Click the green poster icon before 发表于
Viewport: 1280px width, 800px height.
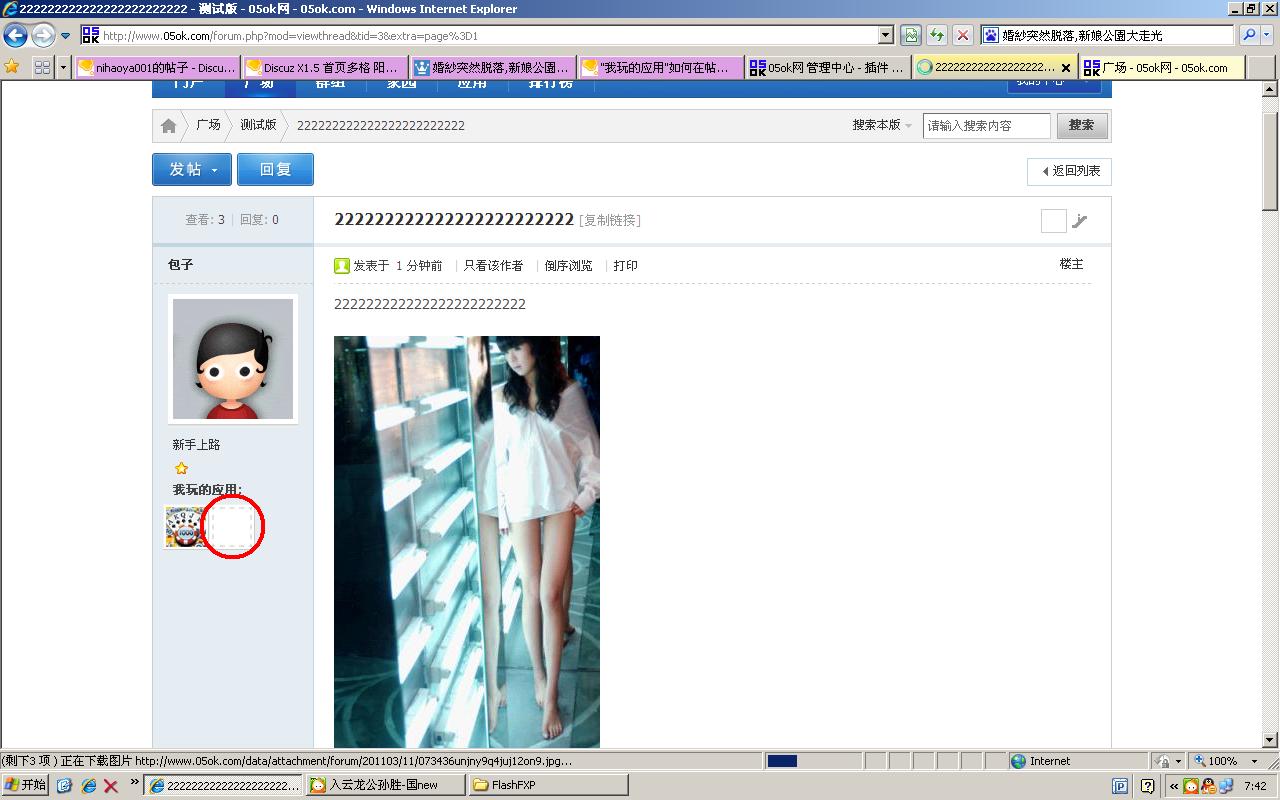(x=342, y=266)
